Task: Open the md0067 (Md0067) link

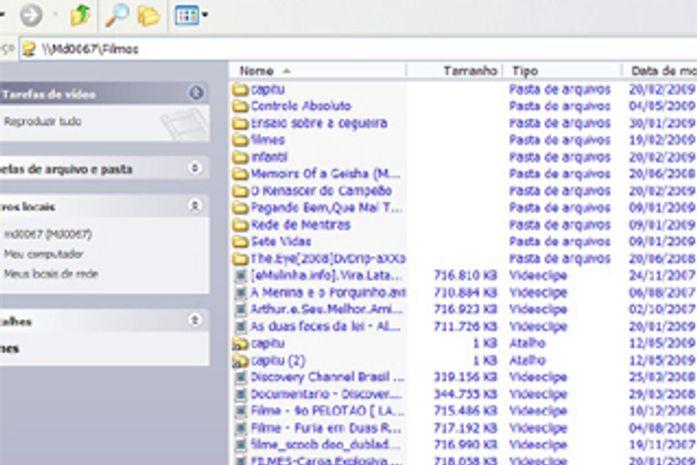Action: [48, 234]
